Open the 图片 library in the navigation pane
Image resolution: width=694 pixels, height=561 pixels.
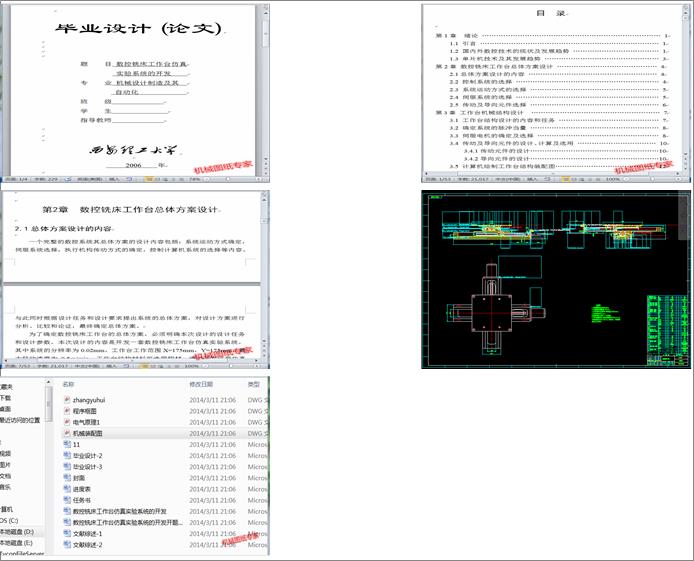pos(5,465)
